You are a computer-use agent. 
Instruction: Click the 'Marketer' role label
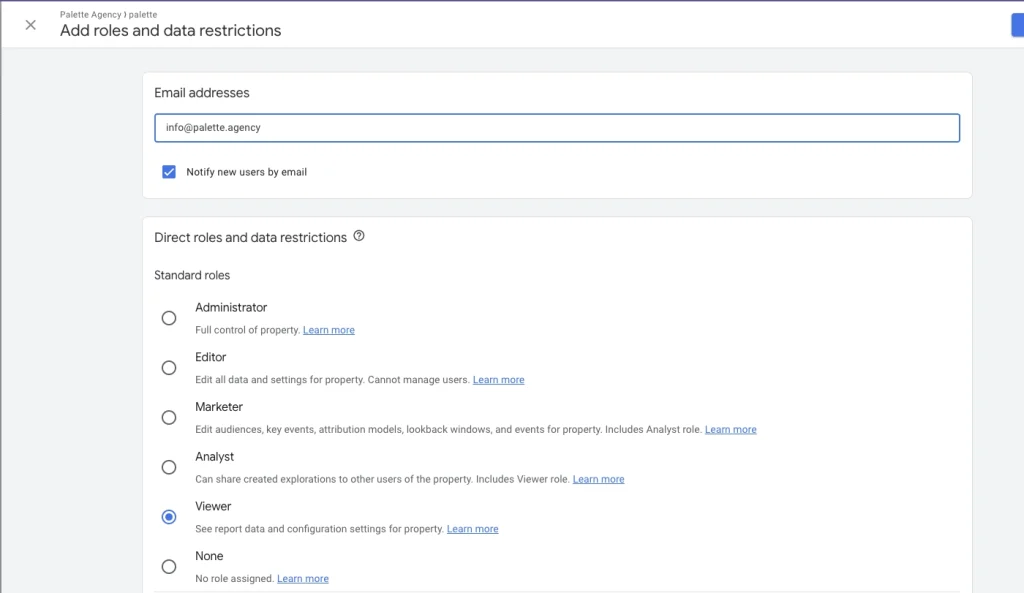219,407
